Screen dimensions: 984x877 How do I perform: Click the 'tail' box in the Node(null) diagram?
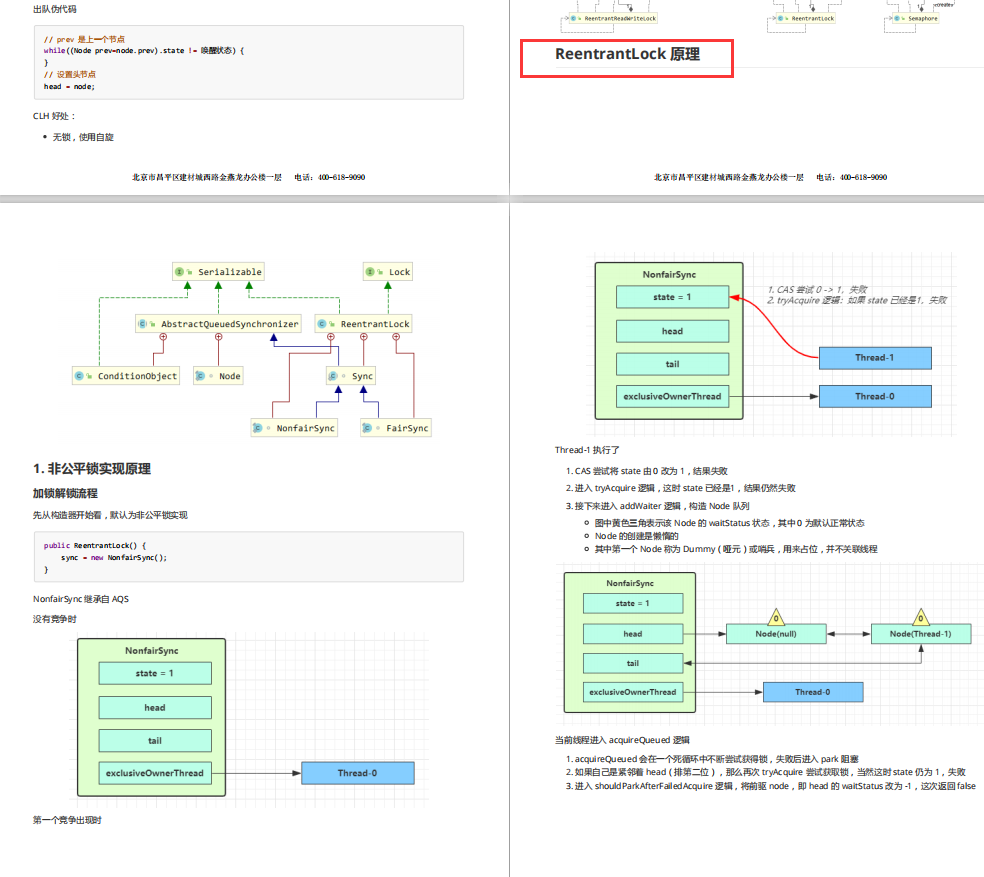[x=633, y=663]
